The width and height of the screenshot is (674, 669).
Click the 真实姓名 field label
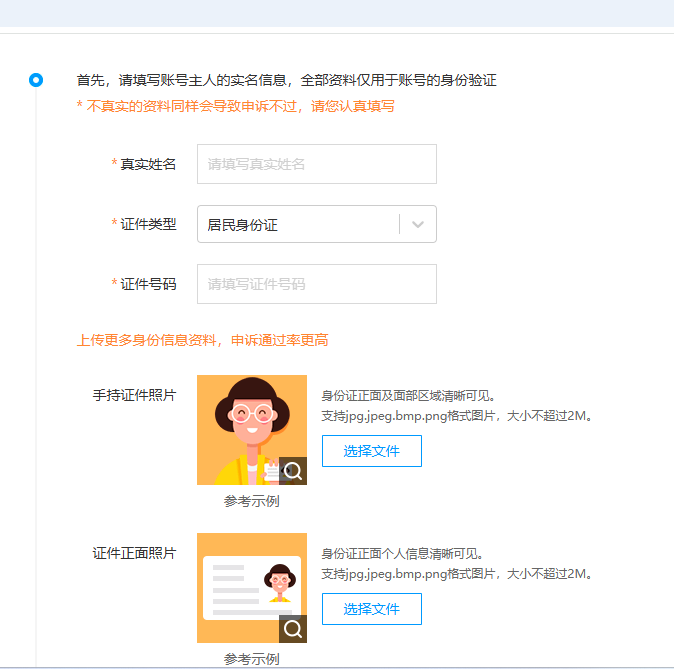[x=148, y=164]
